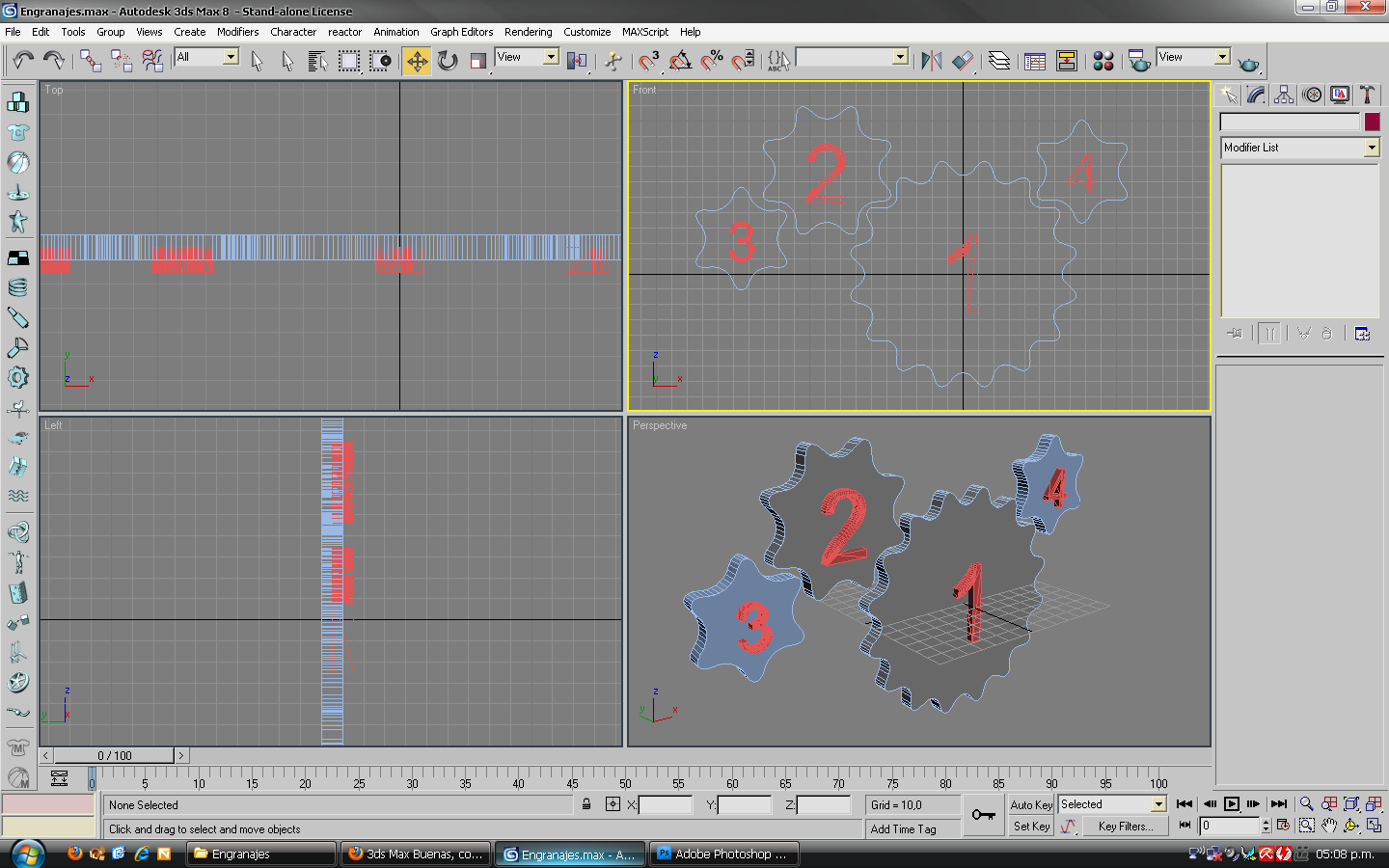Viewport: 1389px width, 868px height.
Task: Toggle the 3D Snaps magnet
Action: tap(648, 61)
